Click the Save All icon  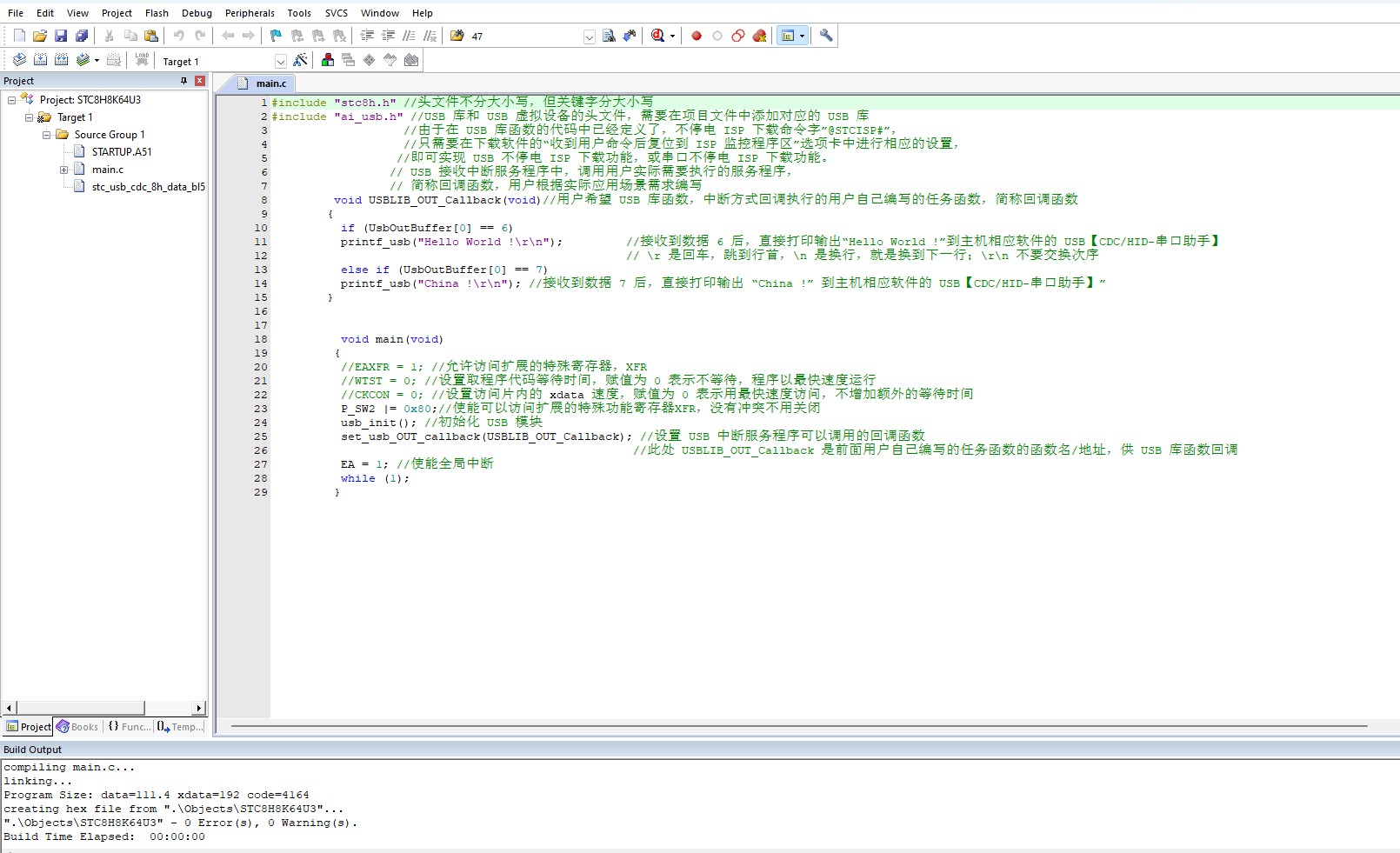(82, 36)
